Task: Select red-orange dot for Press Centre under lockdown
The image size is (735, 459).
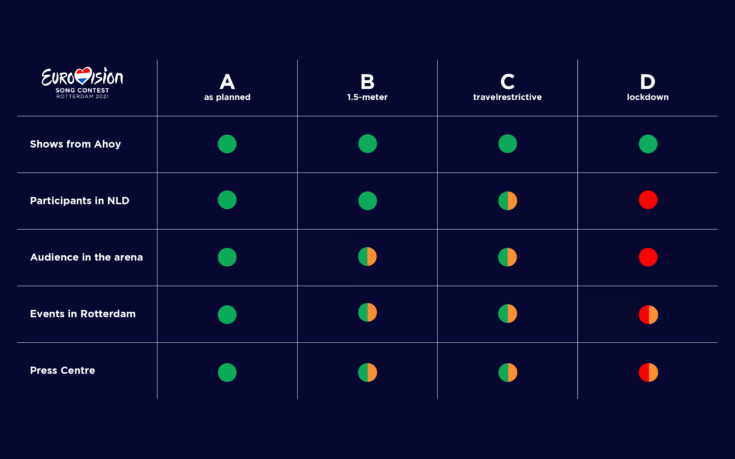Action: (648, 372)
